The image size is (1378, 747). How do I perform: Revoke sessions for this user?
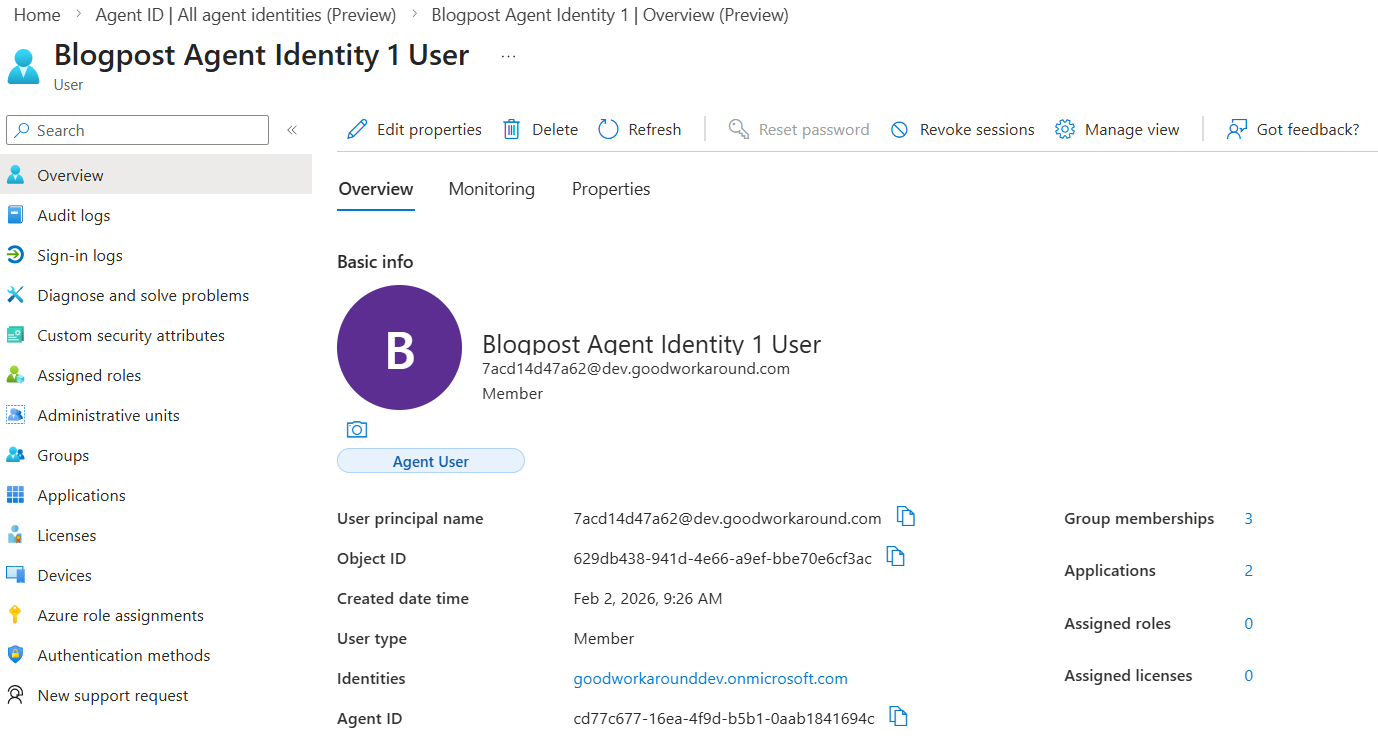point(963,130)
